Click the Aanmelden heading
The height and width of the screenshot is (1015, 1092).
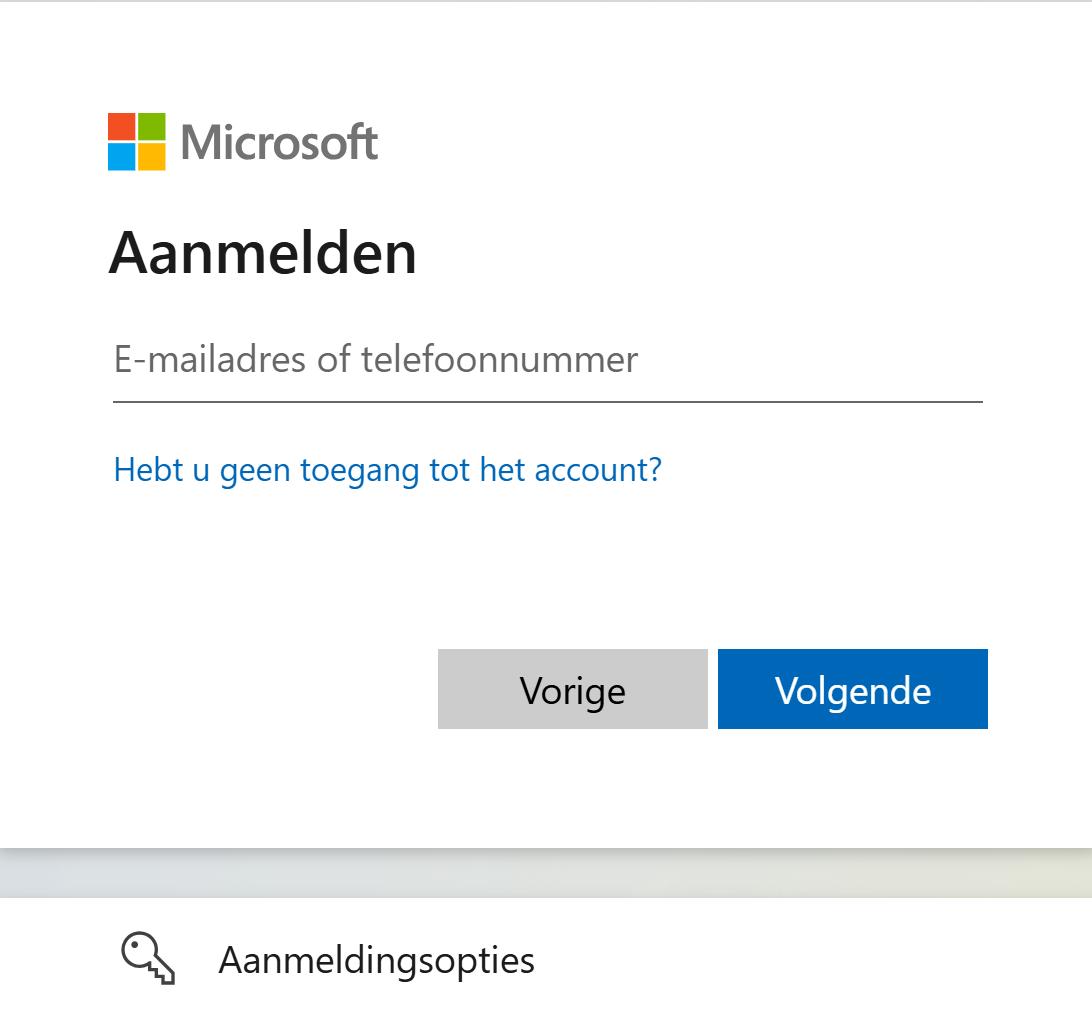262,253
